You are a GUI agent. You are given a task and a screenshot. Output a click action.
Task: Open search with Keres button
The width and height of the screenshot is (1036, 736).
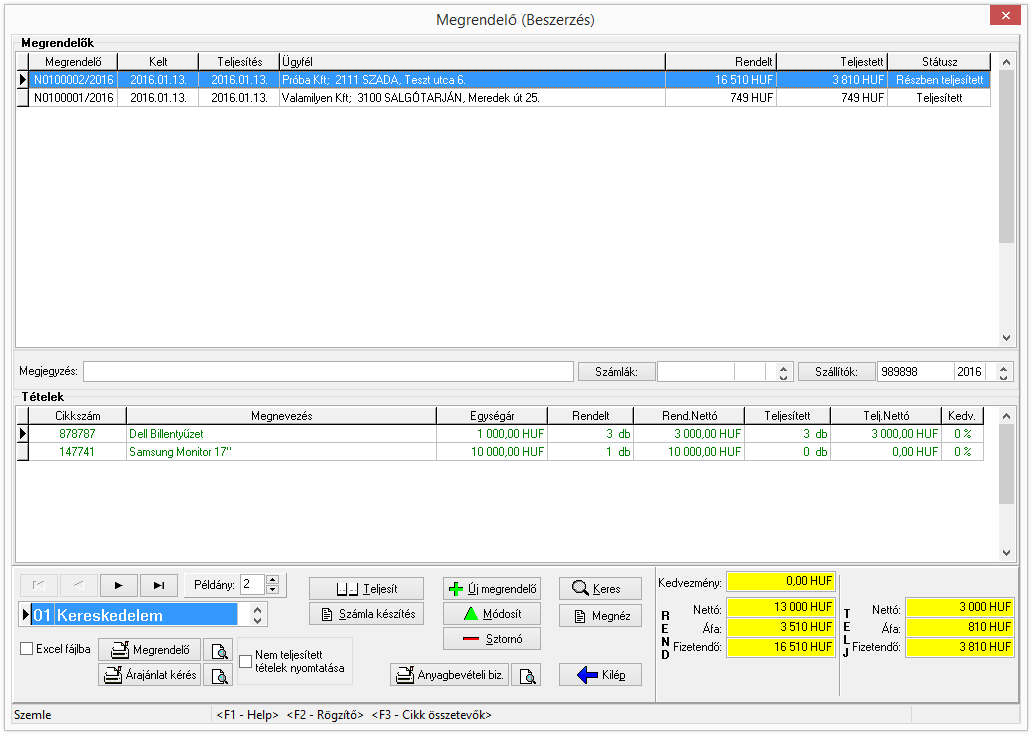[x=601, y=589]
